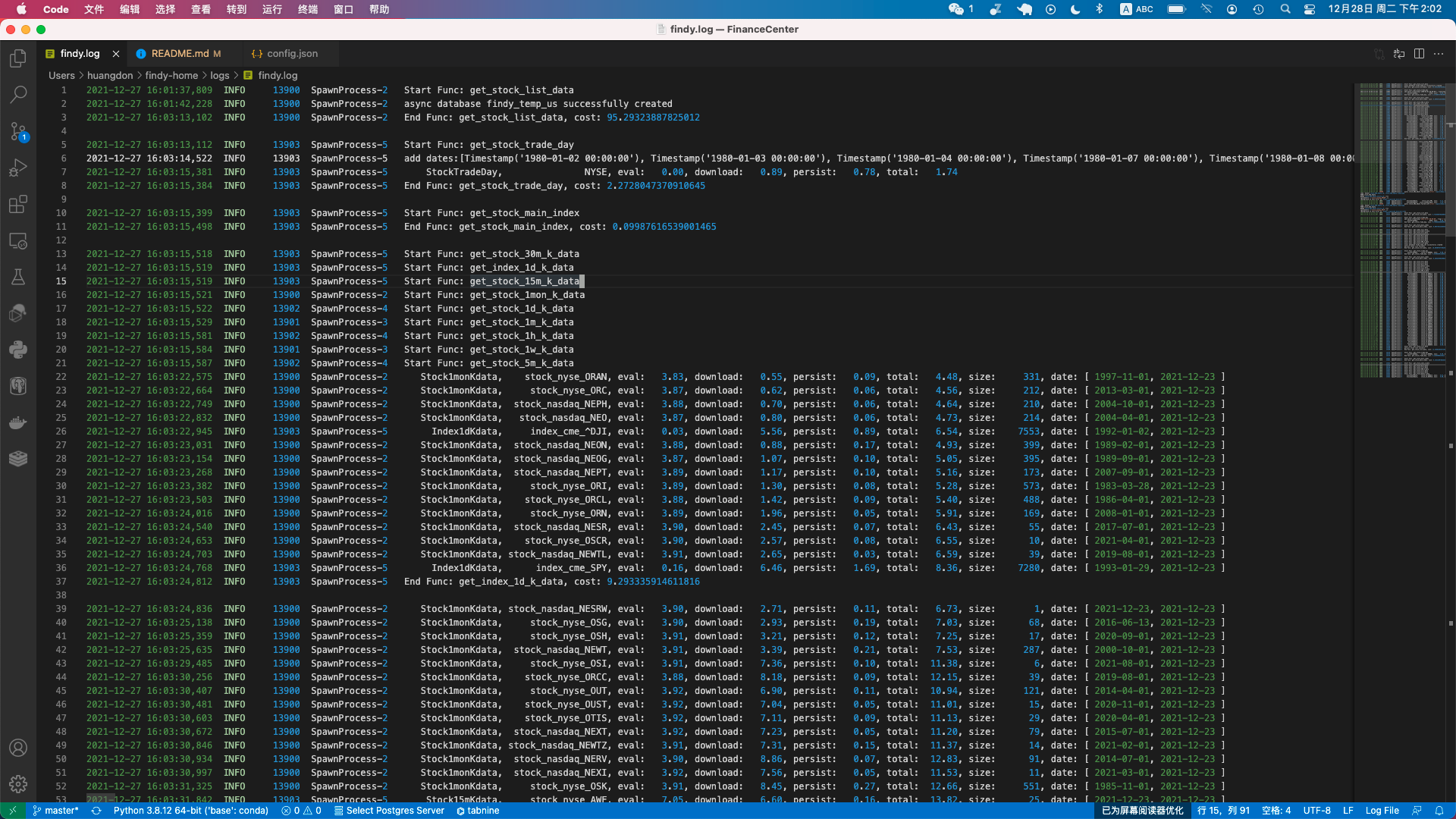Click the tabnine status bar item
Image resolution: width=1456 pixels, height=819 pixels.
478,811
